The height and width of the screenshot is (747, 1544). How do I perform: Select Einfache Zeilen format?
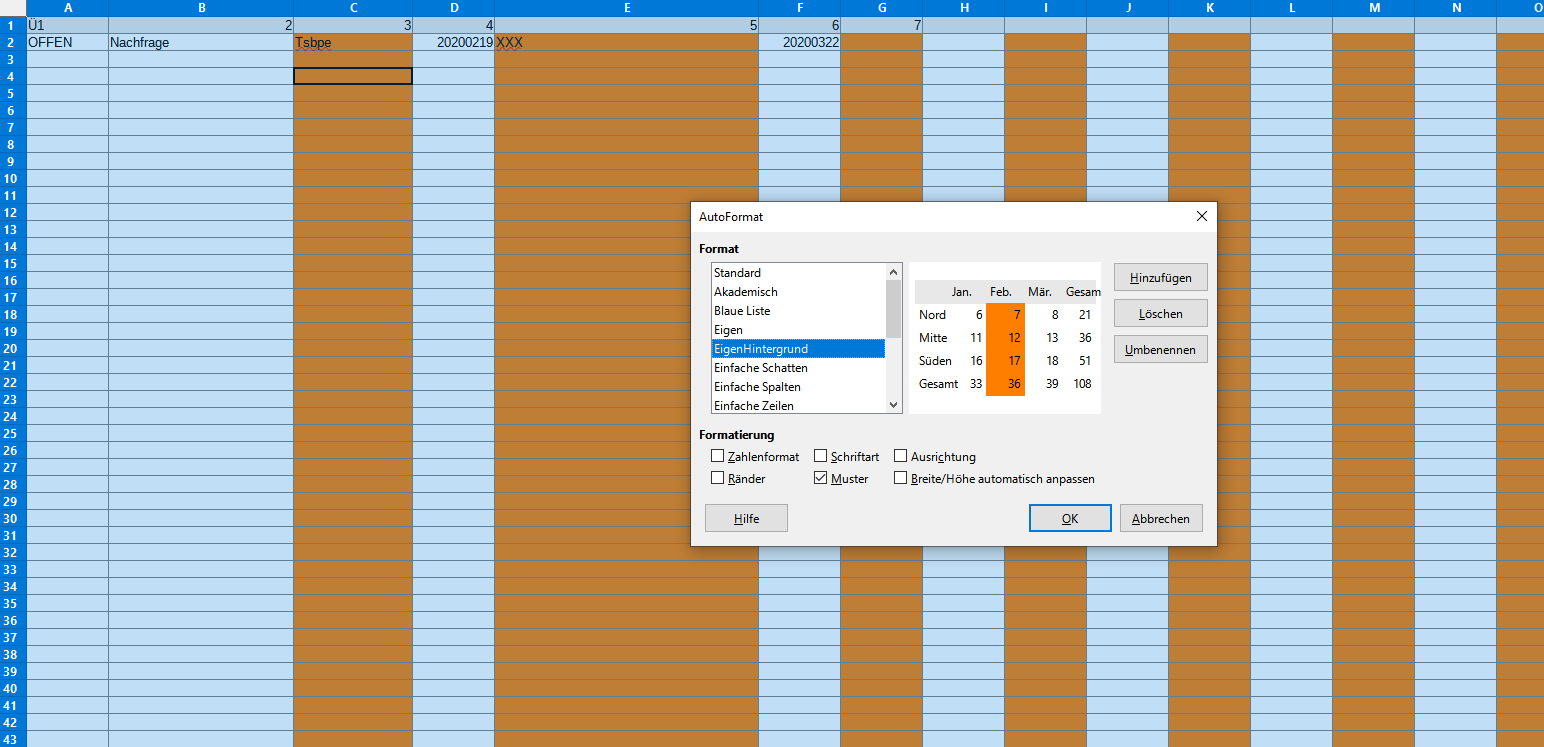(x=798, y=406)
